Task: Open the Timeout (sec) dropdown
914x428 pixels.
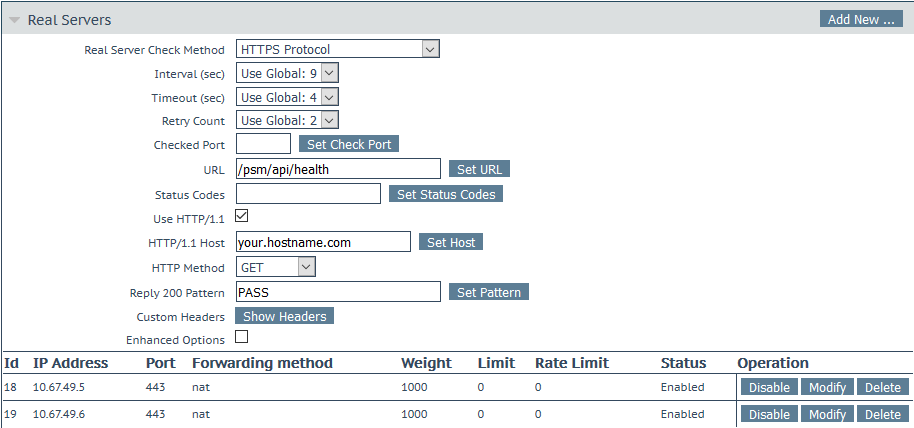Action: pos(287,97)
